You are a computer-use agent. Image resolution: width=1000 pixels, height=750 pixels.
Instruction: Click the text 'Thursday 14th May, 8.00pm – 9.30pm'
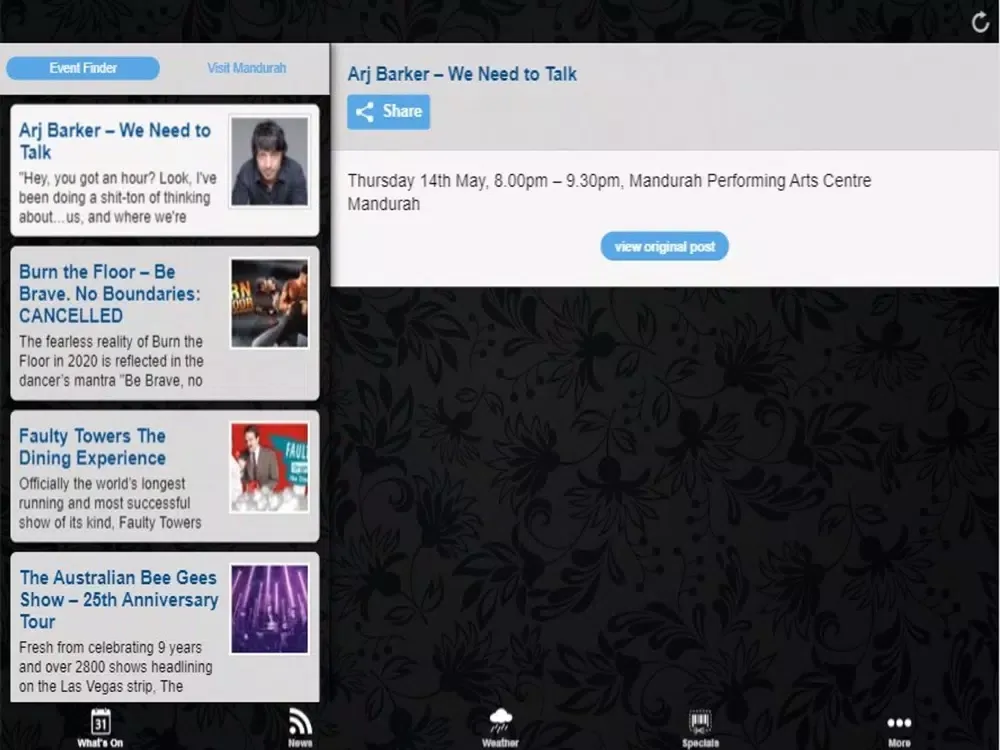click(x=484, y=181)
